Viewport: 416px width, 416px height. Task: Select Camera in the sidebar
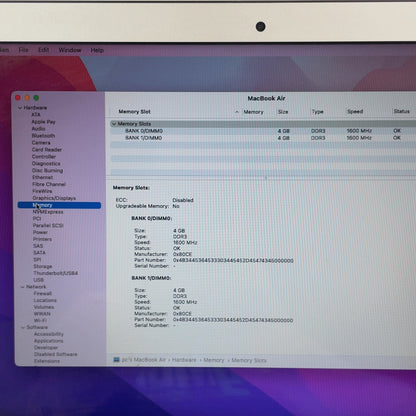click(x=41, y=143)
